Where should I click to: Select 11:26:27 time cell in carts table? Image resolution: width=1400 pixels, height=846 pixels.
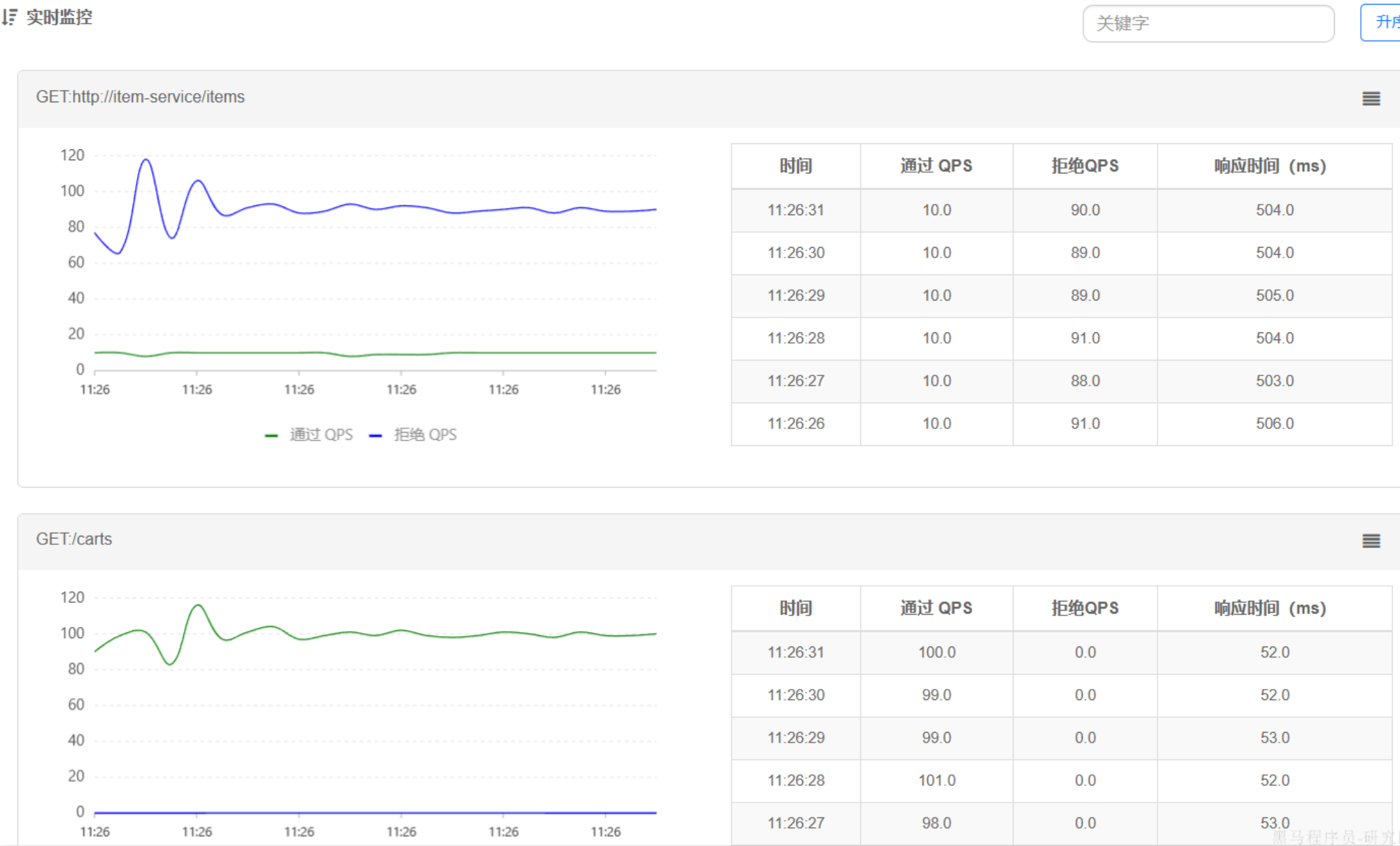click(796, 823)
